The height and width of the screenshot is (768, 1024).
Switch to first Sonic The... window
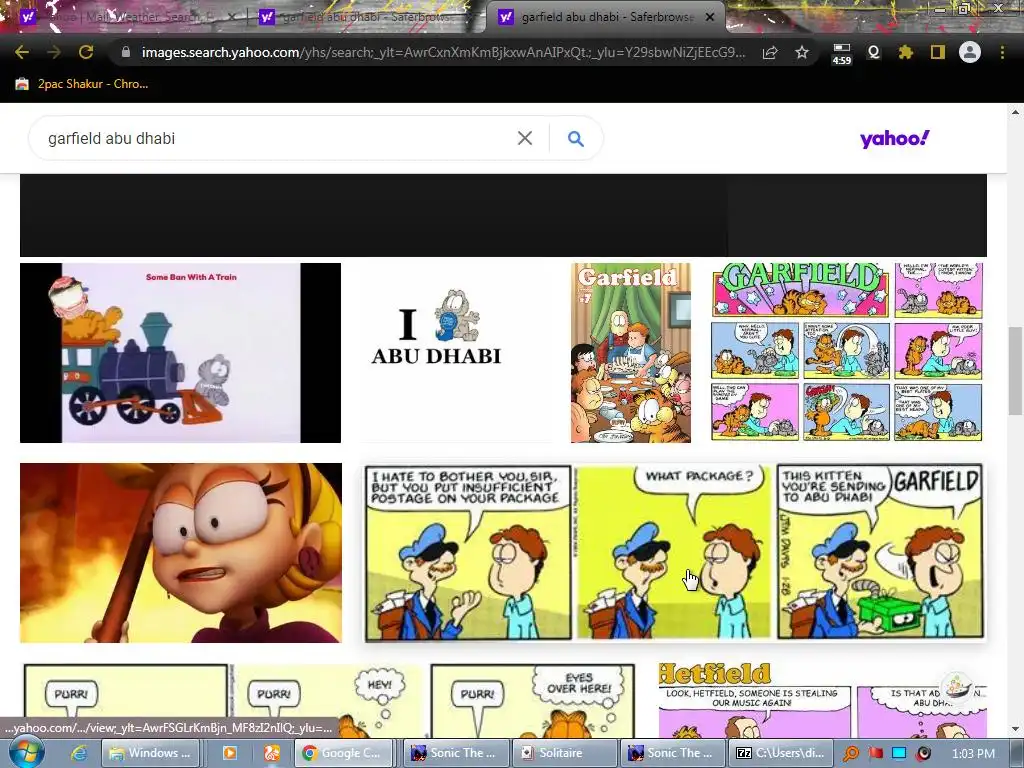tap(454, 753)
